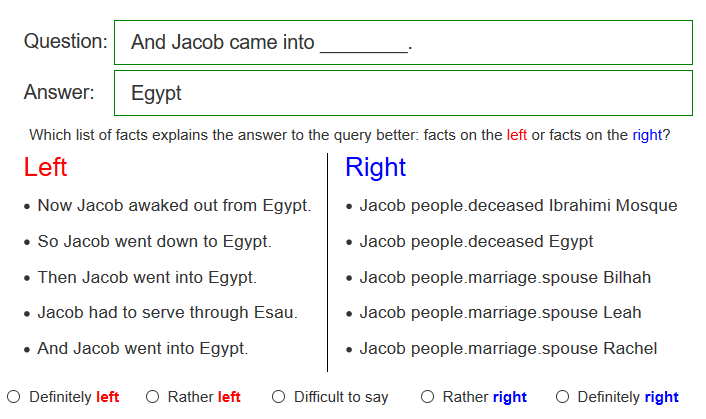The width and height of the screenshot is (706, 419).
Task: Click the "Jacob people.deceased Egypt" fact
Action: (x=476, y=242)
